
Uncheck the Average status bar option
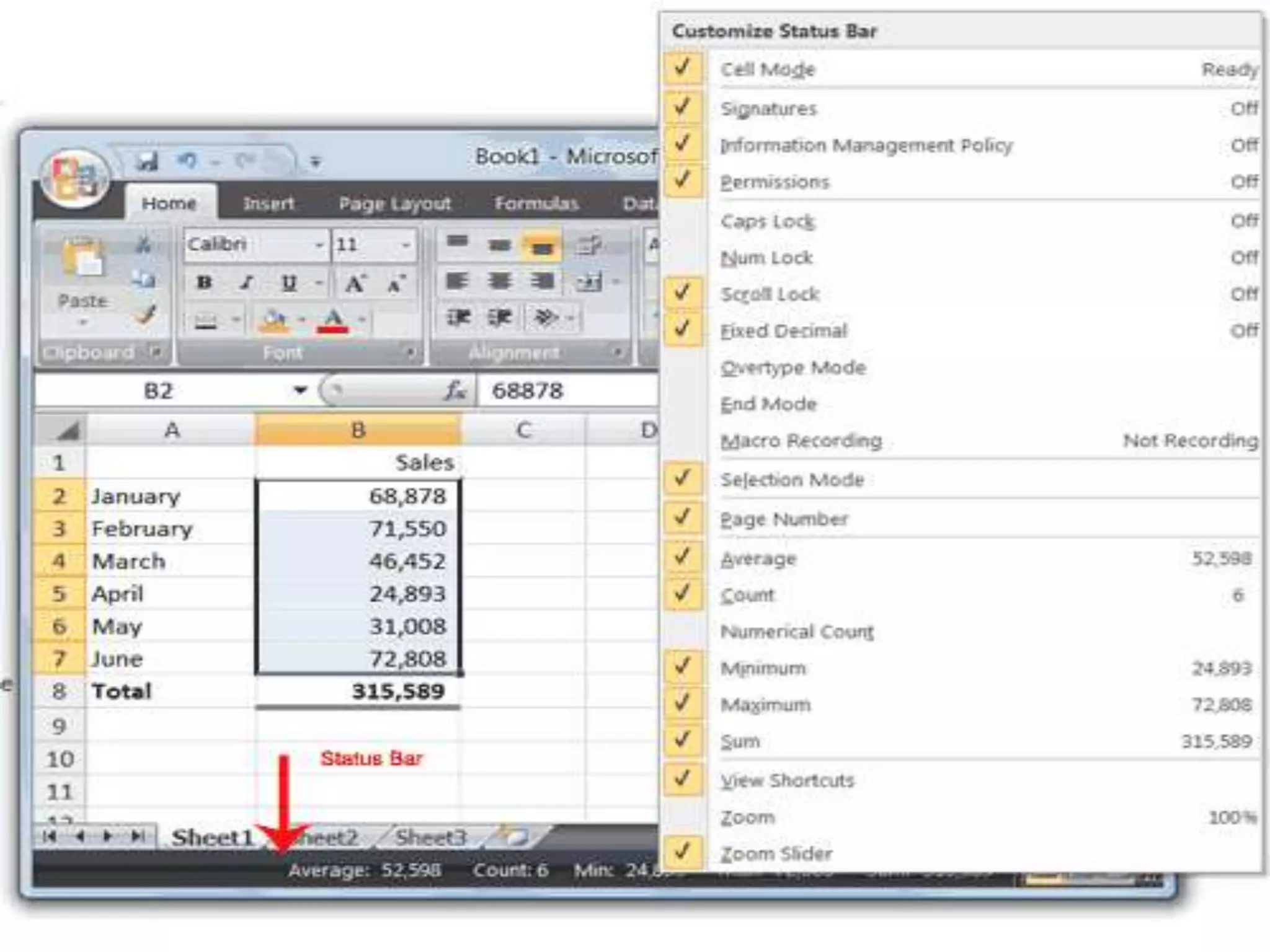(x=758, y=558)
